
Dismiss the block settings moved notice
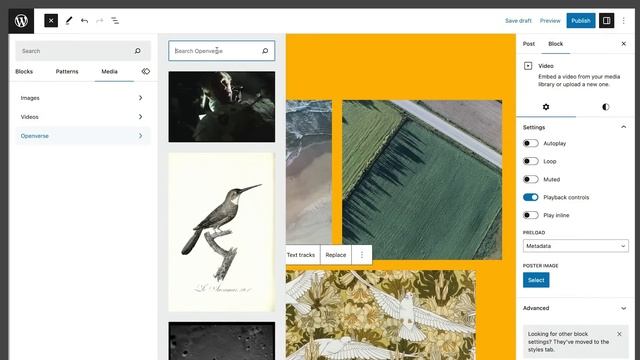click(x=620, y=334)
